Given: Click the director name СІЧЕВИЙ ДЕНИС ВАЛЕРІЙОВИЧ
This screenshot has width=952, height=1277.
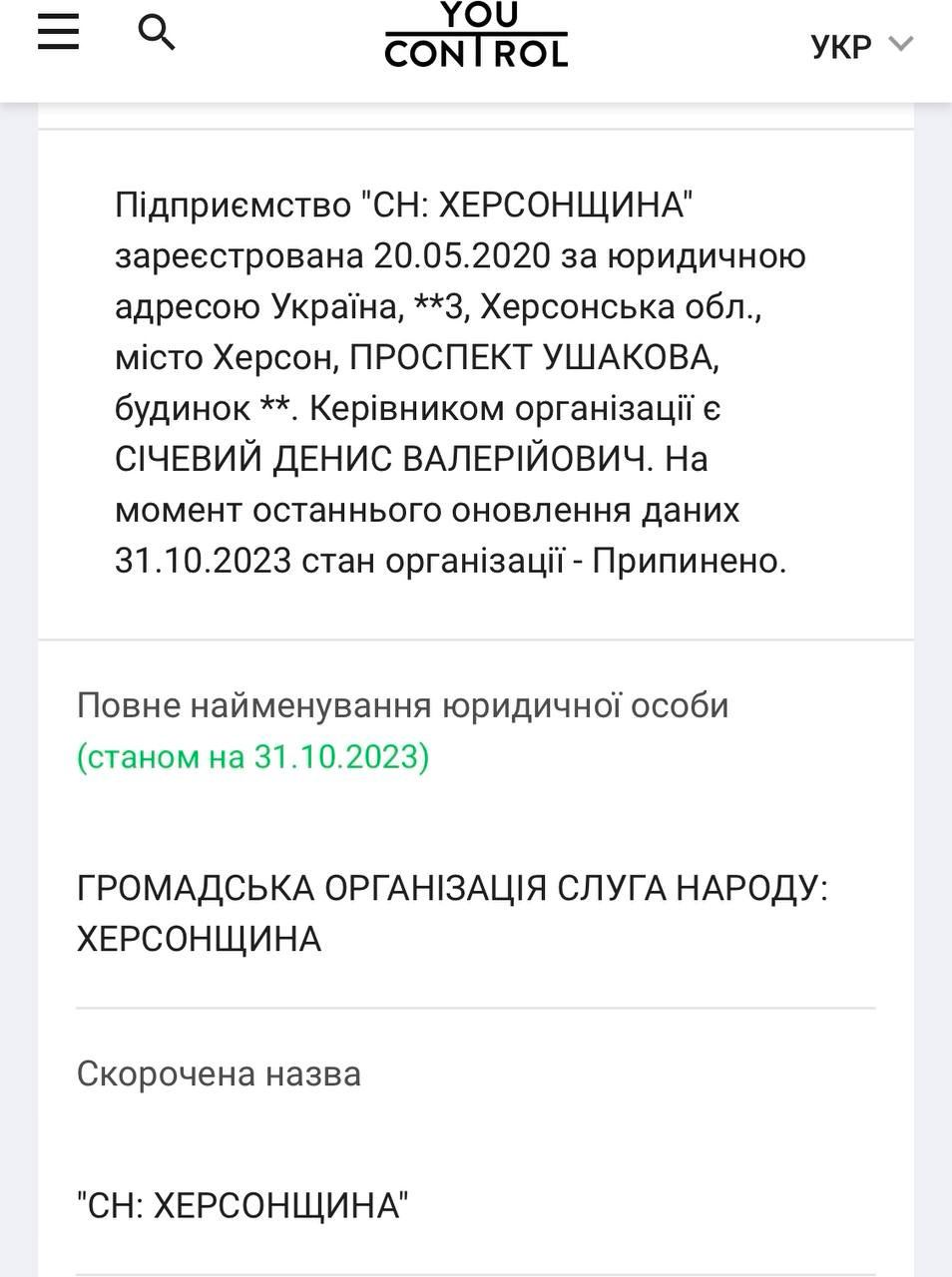Looking at the screenshot, I should click(383, 459).
